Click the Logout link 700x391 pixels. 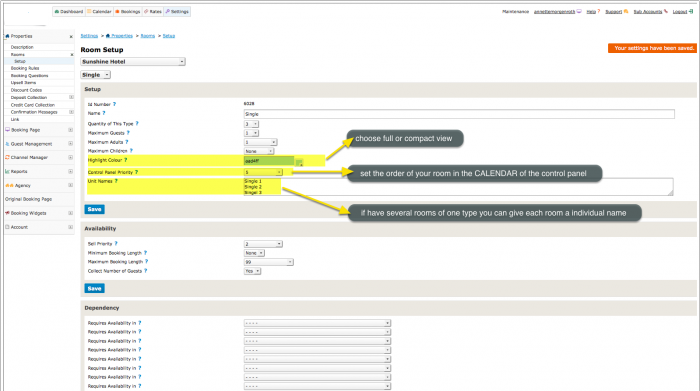(680, 12)
